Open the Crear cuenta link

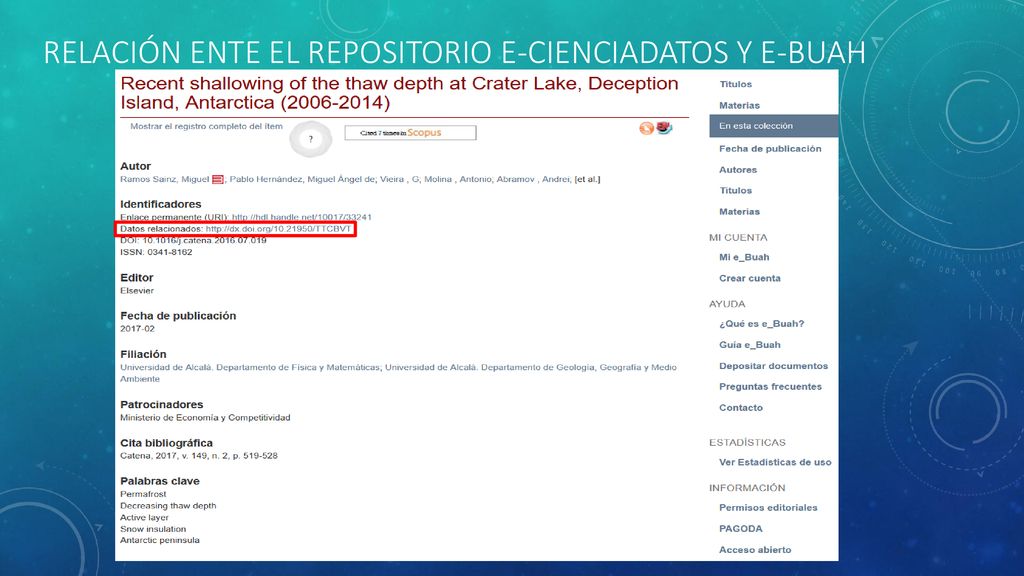(x=750, y=278)
